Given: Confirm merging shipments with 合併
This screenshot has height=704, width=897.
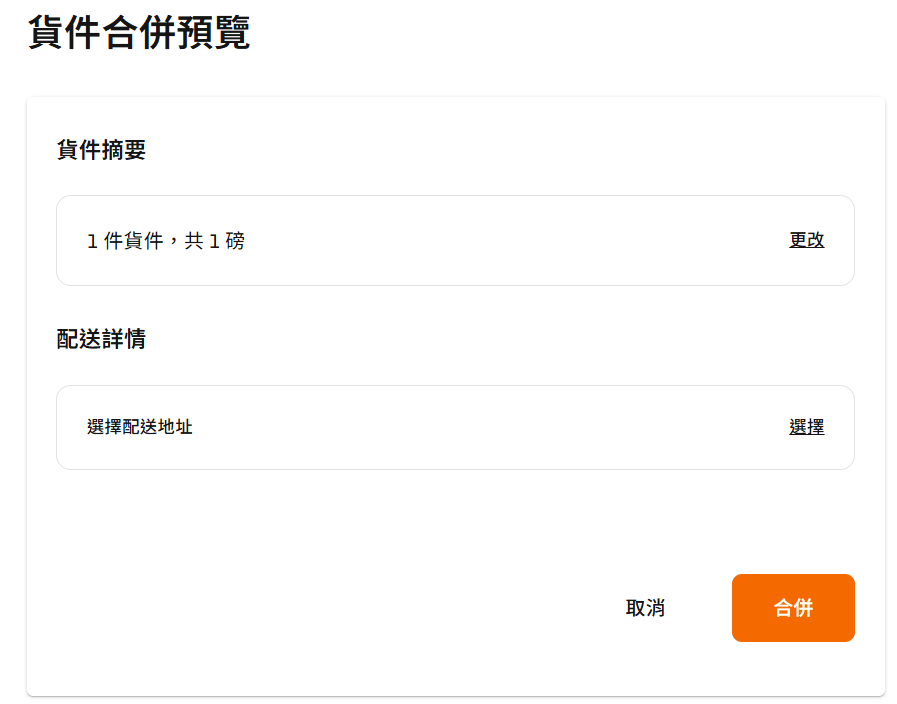Looking at the screenshot, I should pos(793,608).
